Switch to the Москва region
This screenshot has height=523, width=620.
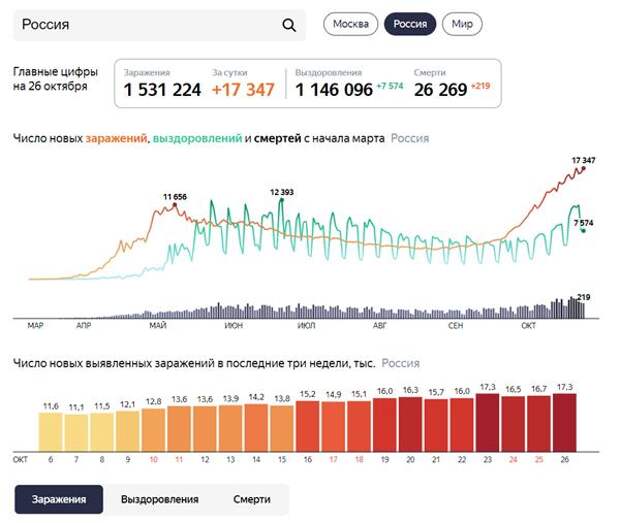pos(350,24)
